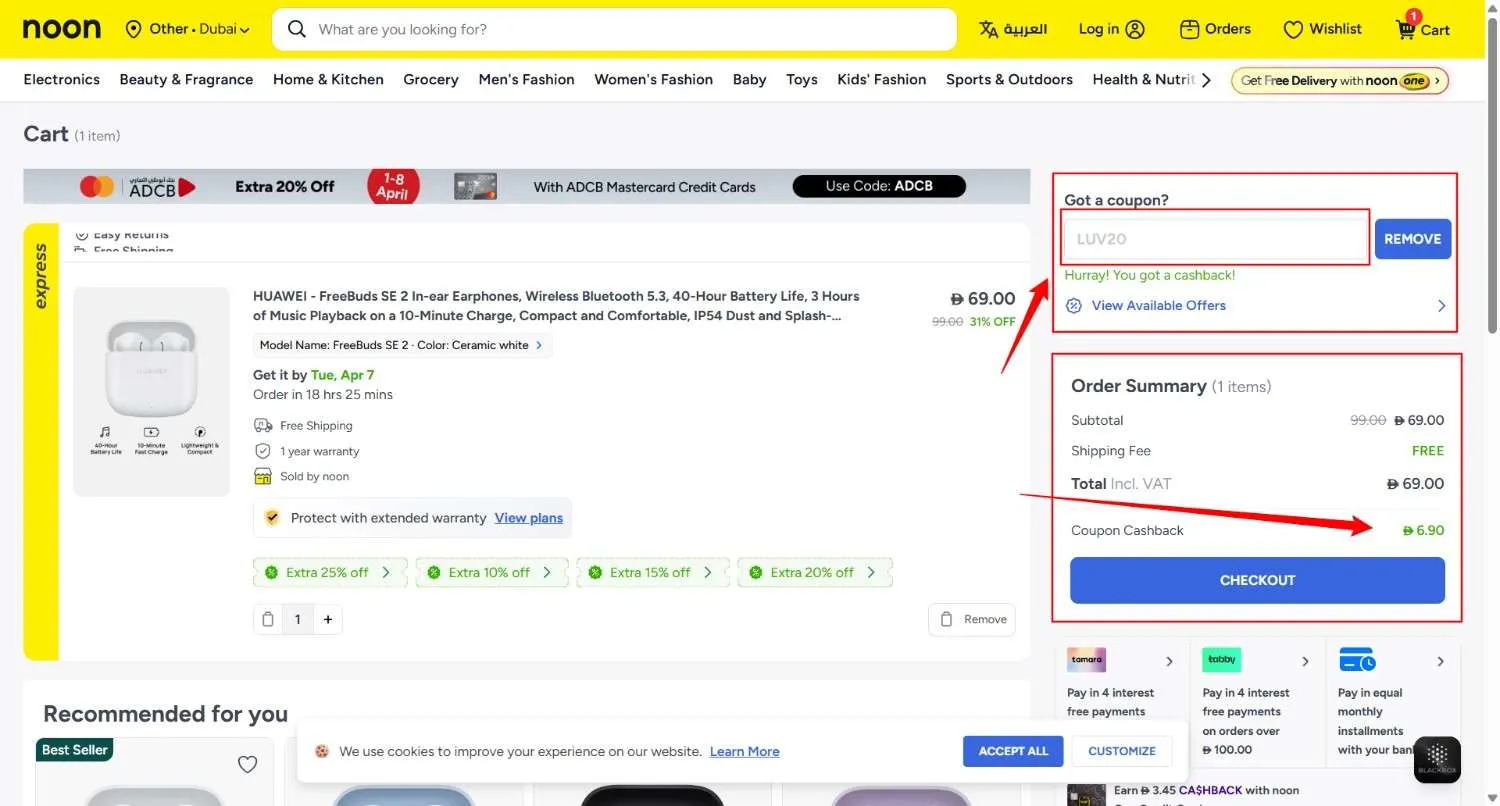Open the Baby category

click(749, 79)
